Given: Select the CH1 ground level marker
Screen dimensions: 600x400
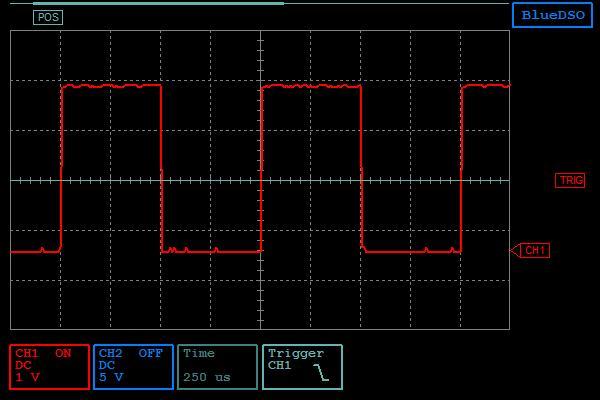Looking at the screenshot, I should click(530, 250).
